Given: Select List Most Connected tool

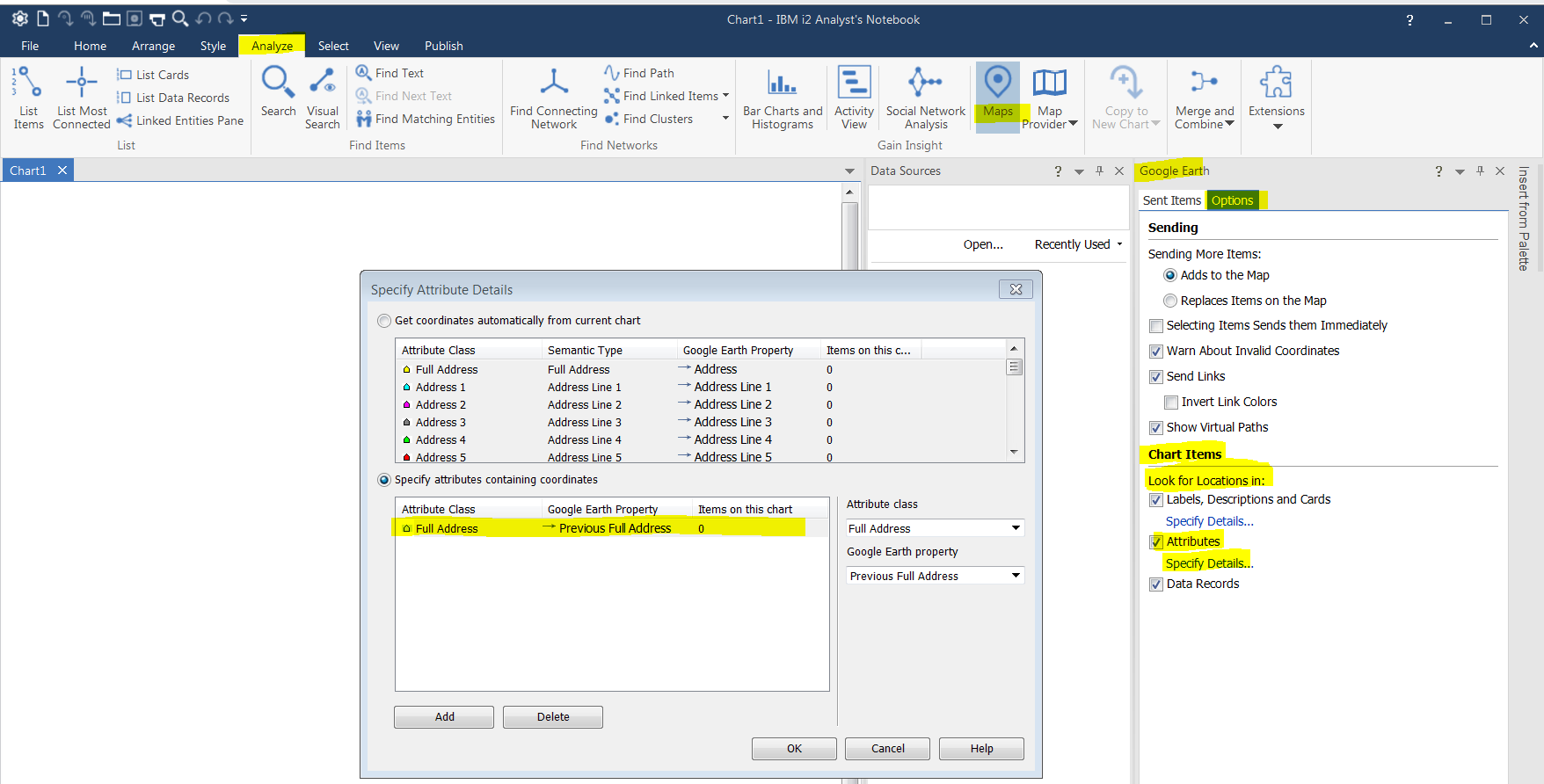Looking at the screenshot, I should tap(81, 98).
